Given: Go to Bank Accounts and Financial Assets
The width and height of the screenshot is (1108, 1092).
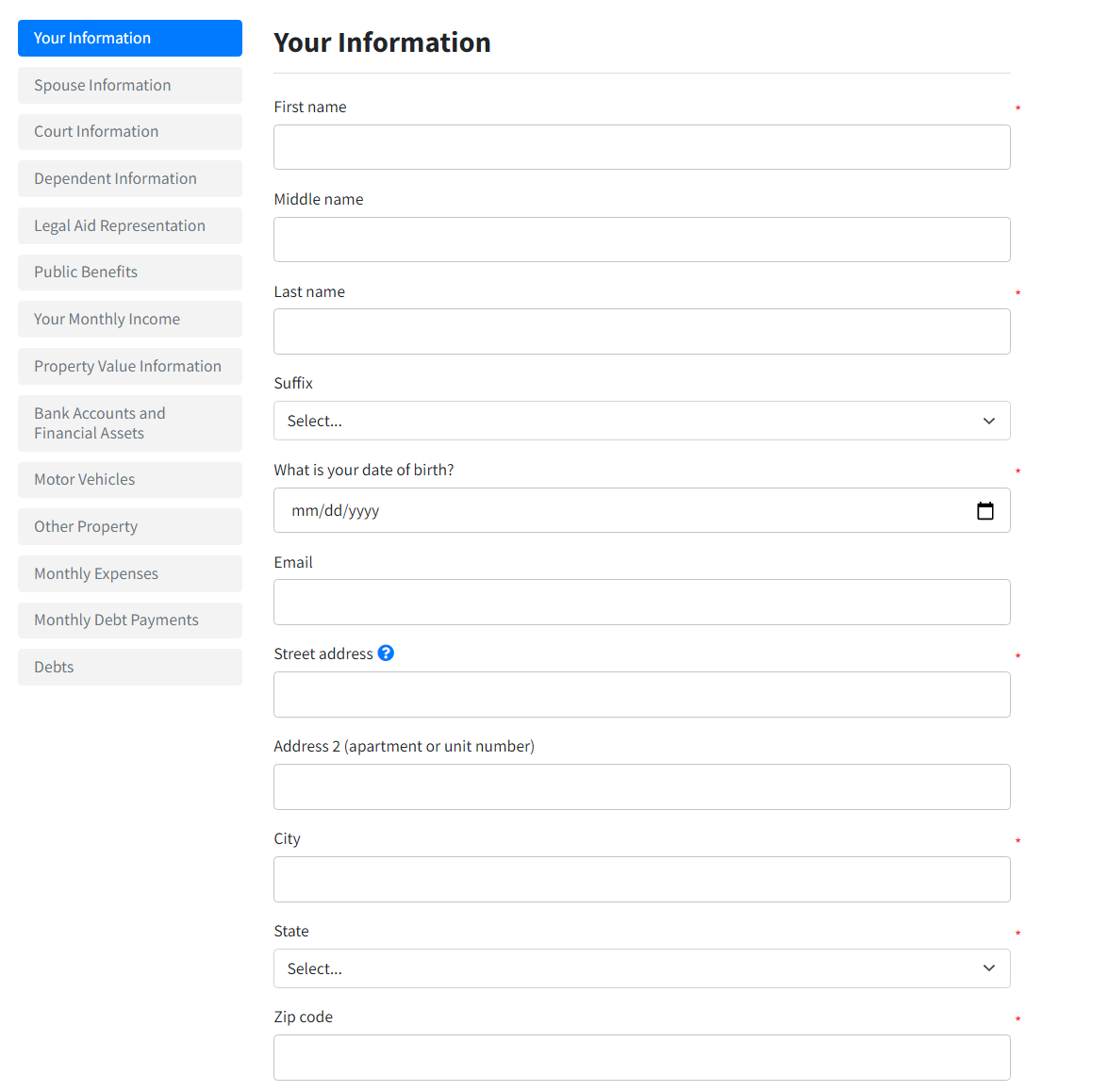Looking at the screenshot, I should [130, 423].
